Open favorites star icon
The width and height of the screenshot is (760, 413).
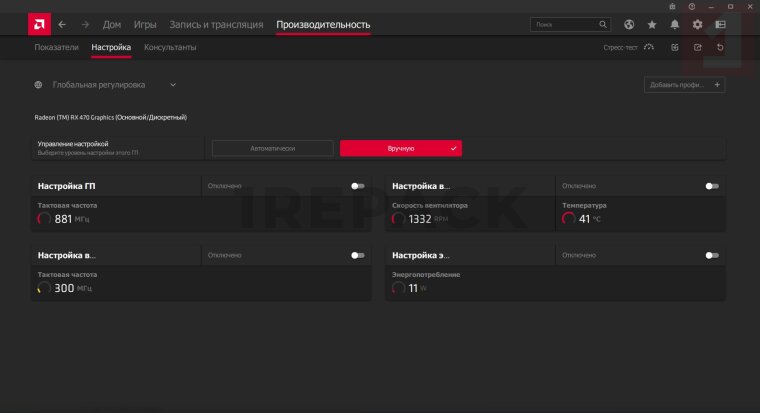(x=652, y=24)
